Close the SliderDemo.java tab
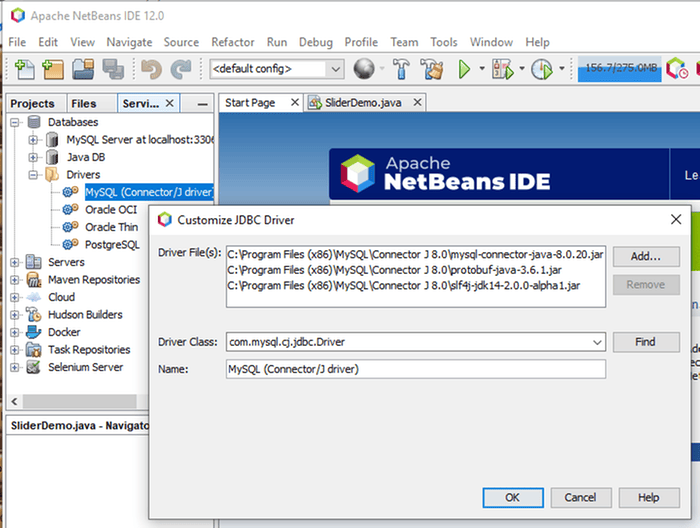The width and height of the screenshot is (700, 528). 417,103
